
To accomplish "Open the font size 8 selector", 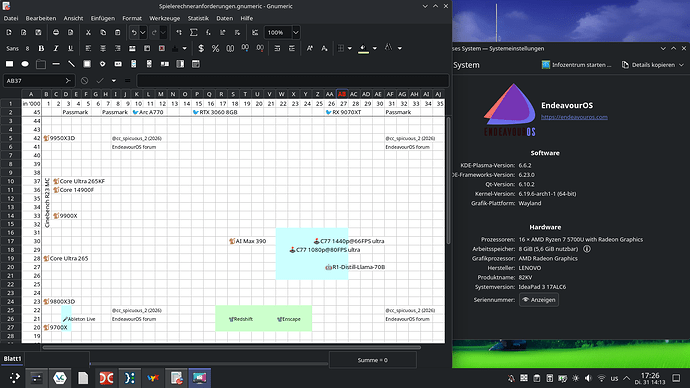I will click(27, 48).
